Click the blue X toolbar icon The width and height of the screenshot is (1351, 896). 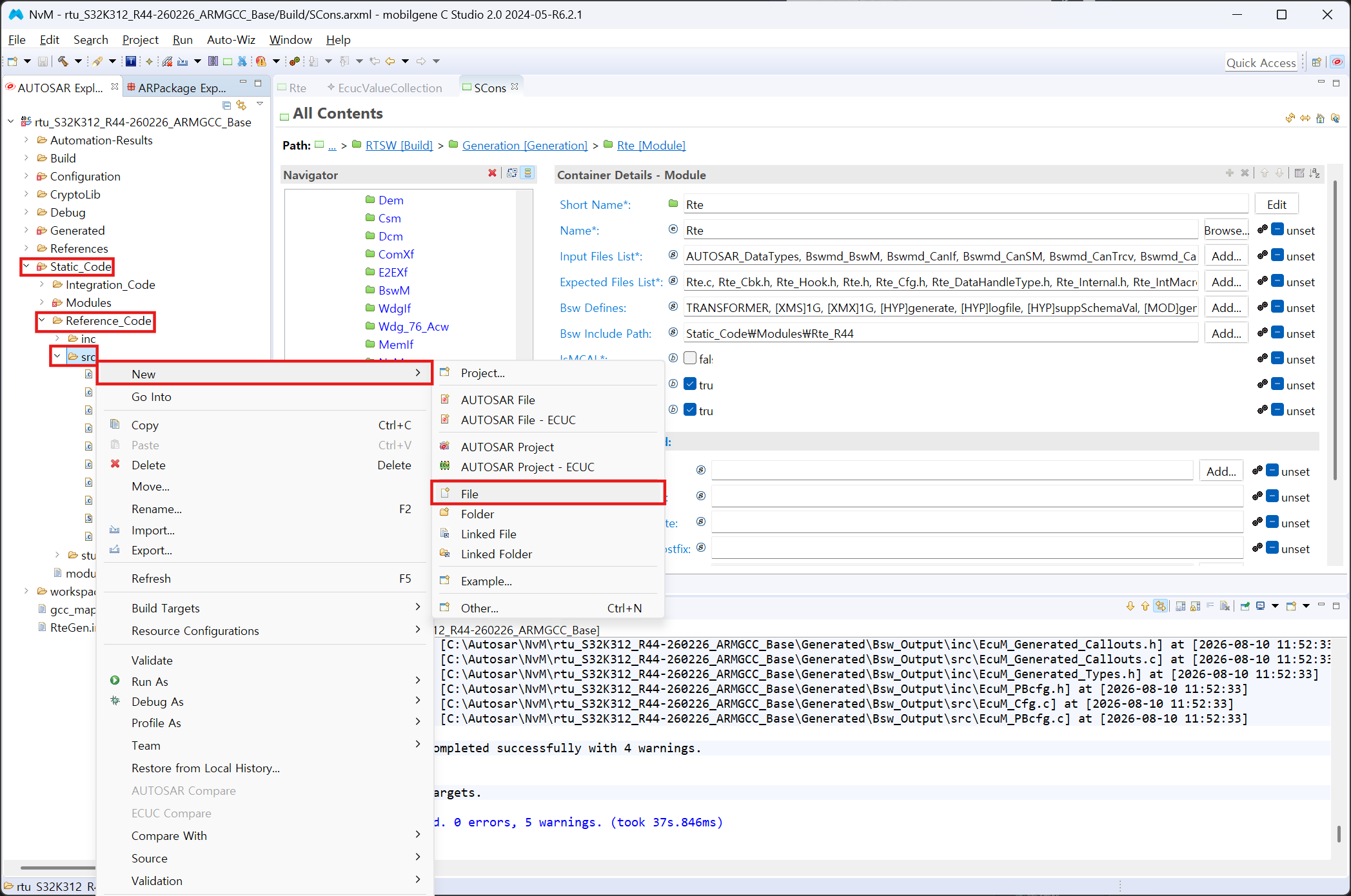click(x=242, y=61)
